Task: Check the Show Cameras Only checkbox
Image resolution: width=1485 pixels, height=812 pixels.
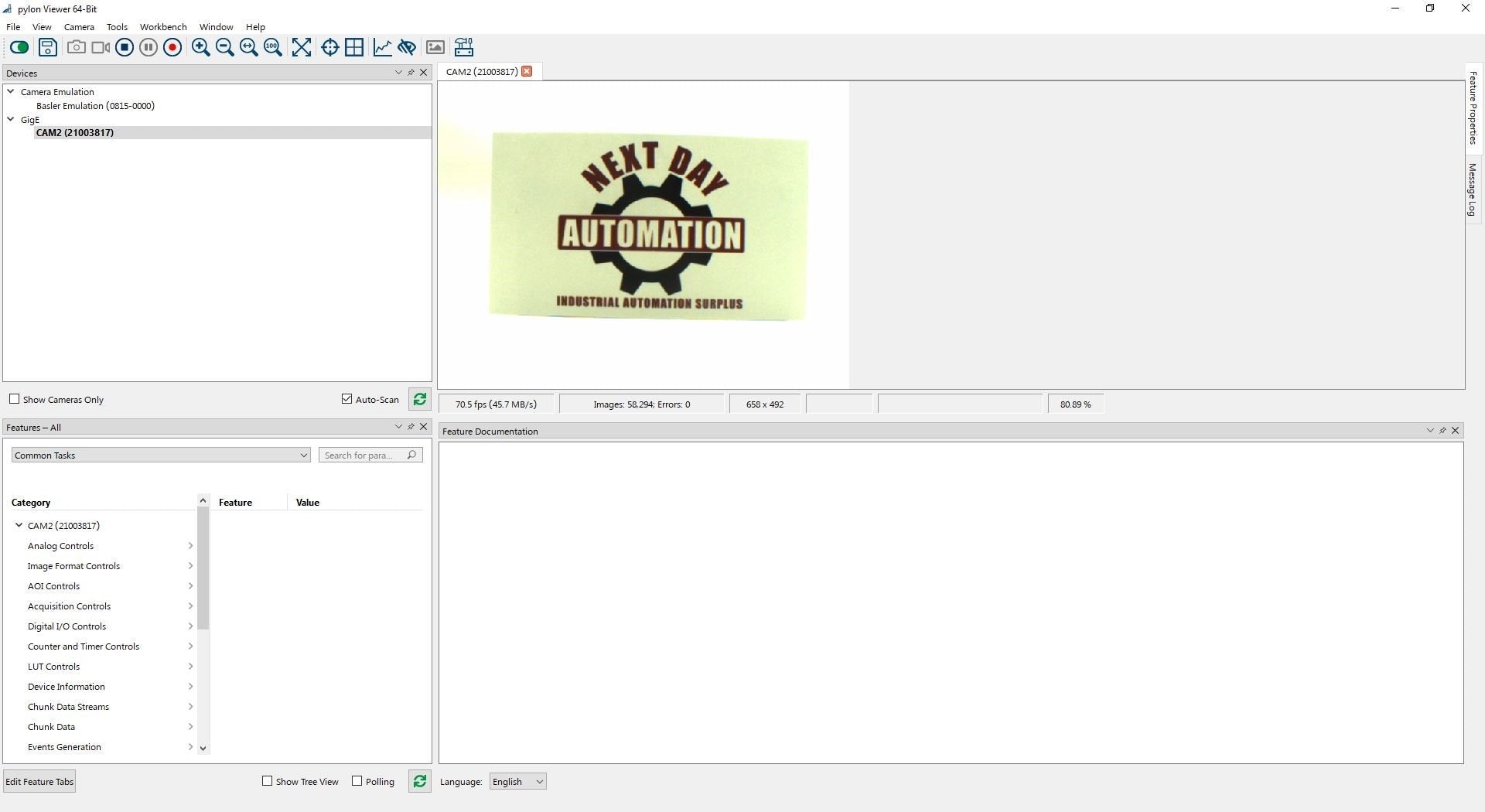Action: coord(14,399)
